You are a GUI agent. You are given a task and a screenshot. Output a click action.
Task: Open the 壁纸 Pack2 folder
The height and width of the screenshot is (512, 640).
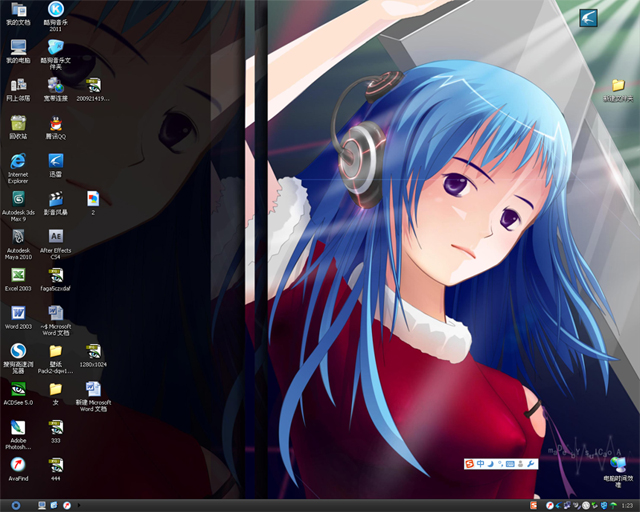click(56, 358)
